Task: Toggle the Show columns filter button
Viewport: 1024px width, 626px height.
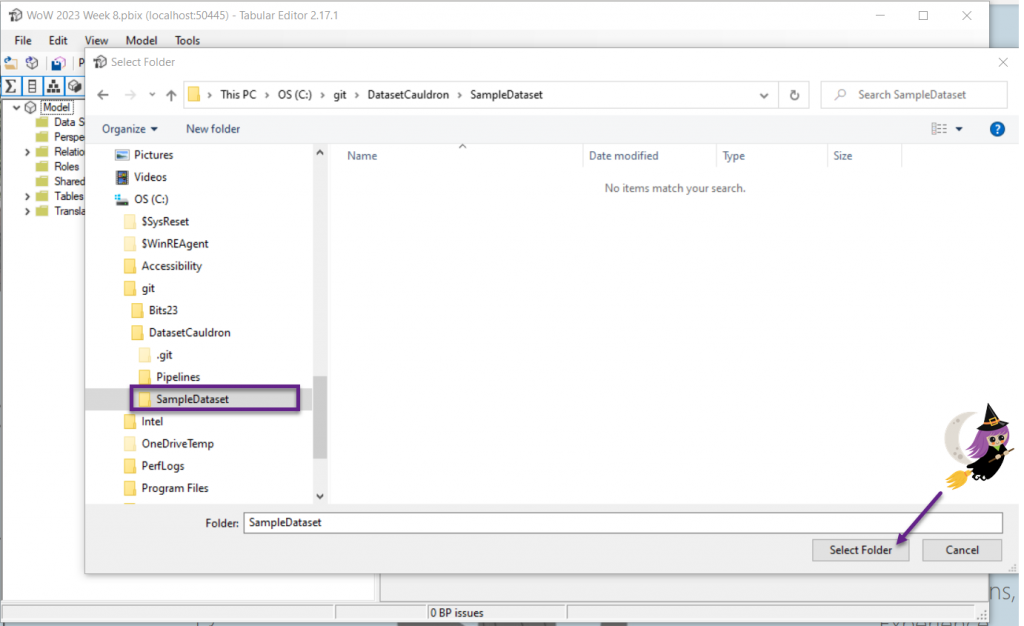Action: (x=32, y=86)
